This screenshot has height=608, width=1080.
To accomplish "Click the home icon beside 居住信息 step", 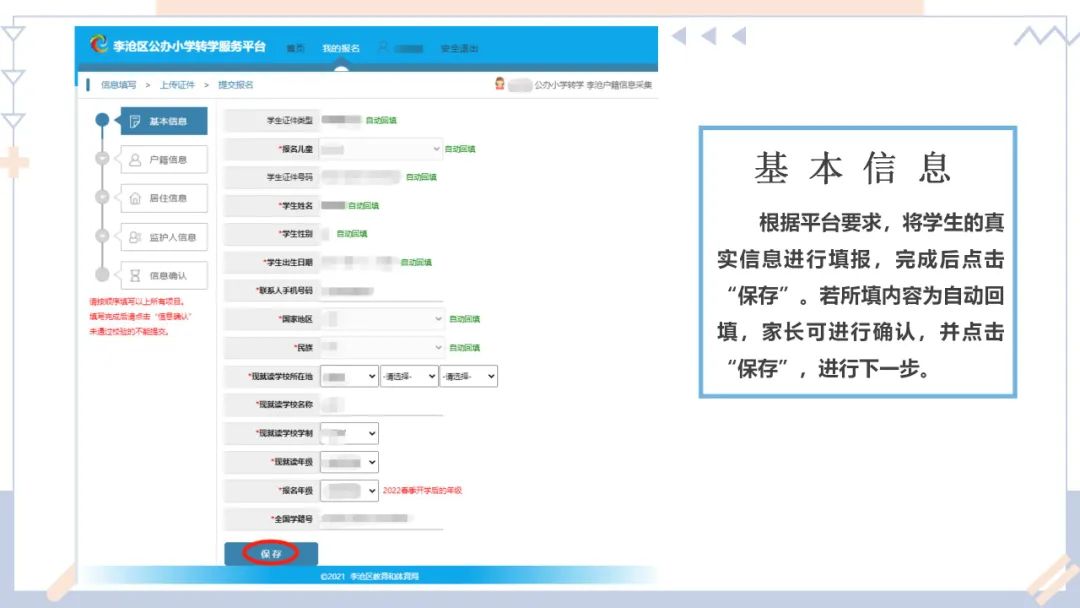I will [136, 198].
